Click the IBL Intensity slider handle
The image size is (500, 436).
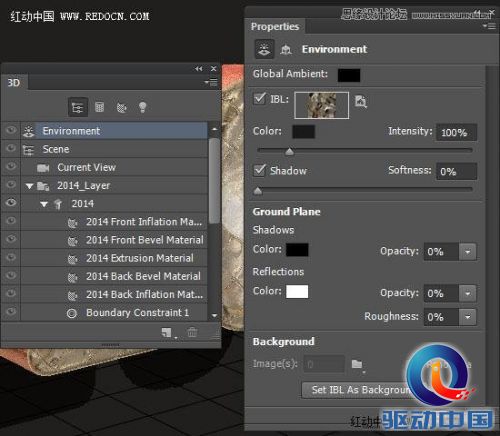click(289, 152)
